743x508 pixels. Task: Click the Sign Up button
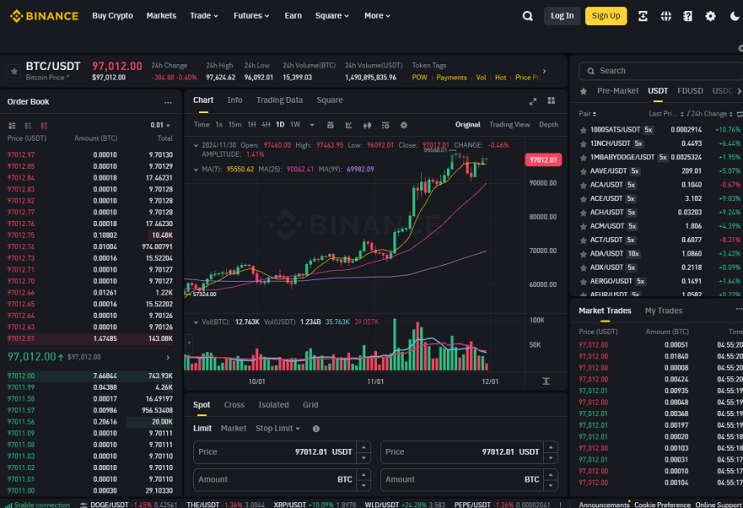pyautogui.click(x=606, y=16)
